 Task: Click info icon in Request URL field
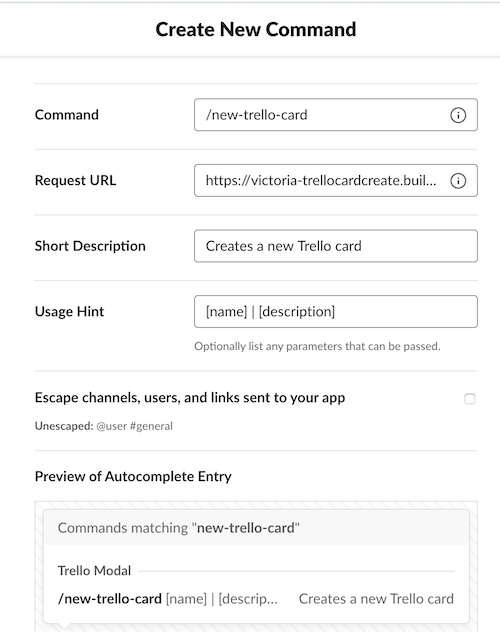pos(458,181)
